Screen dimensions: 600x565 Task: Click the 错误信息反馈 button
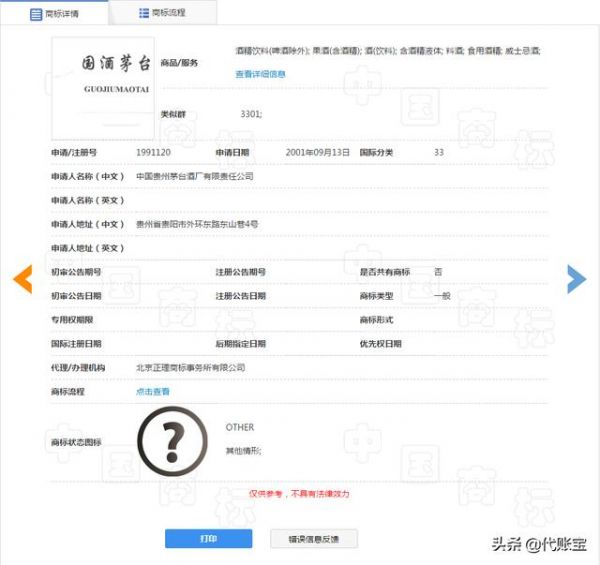click(x=313, y=539)
